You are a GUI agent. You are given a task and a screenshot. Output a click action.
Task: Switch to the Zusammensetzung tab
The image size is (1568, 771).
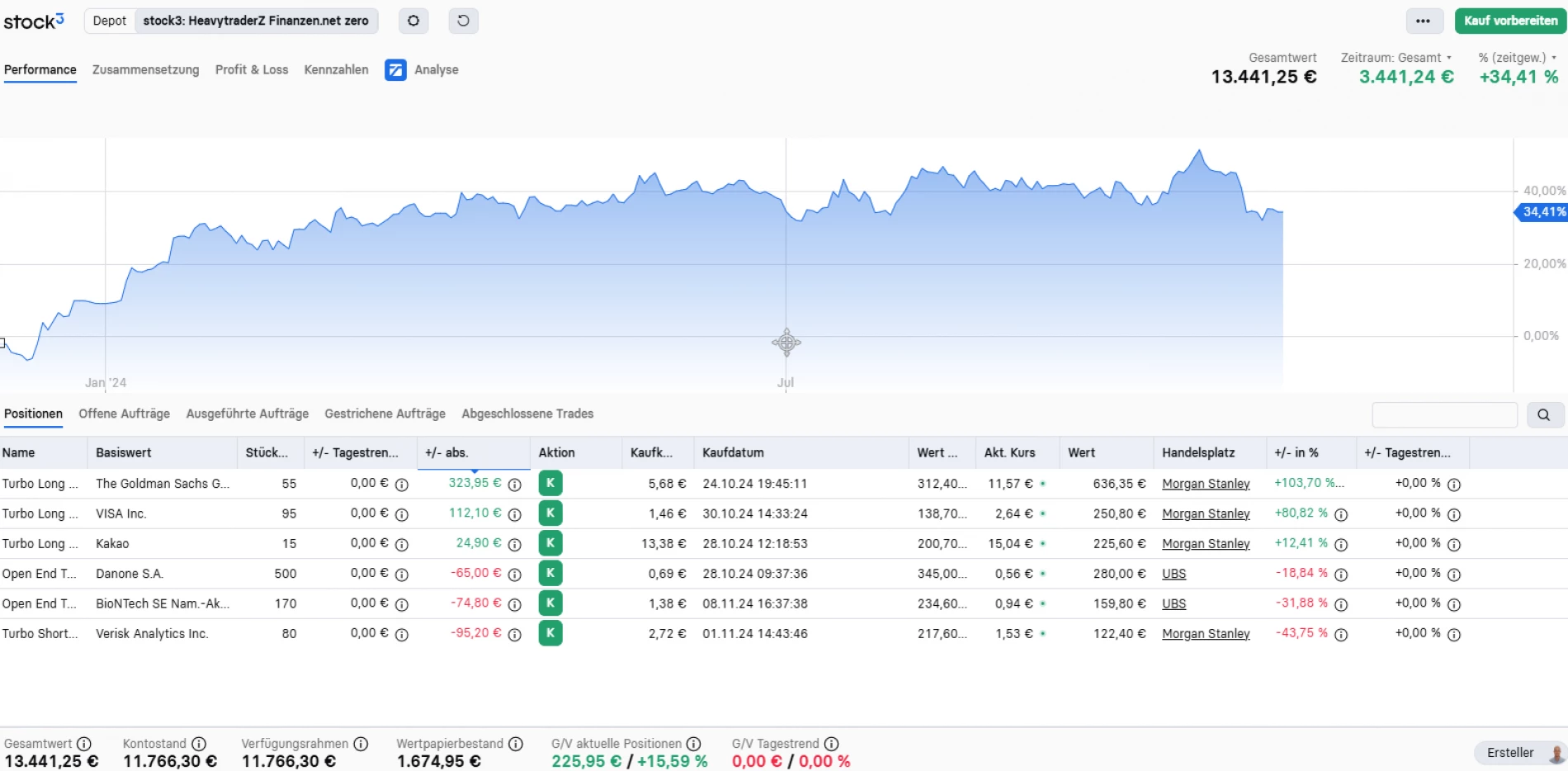click(145, 70)
